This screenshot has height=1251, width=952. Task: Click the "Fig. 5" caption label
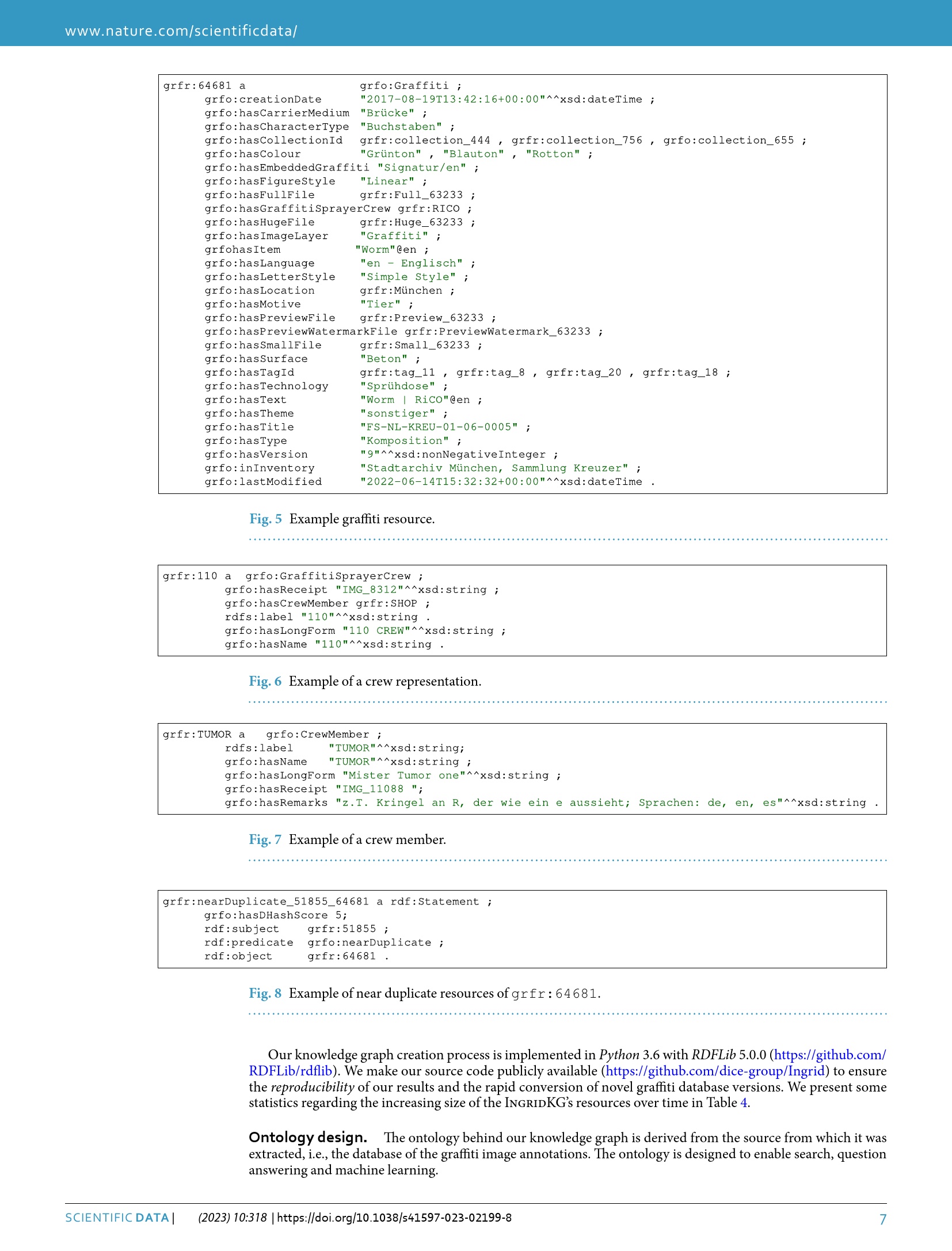click(x=265, y=519)
